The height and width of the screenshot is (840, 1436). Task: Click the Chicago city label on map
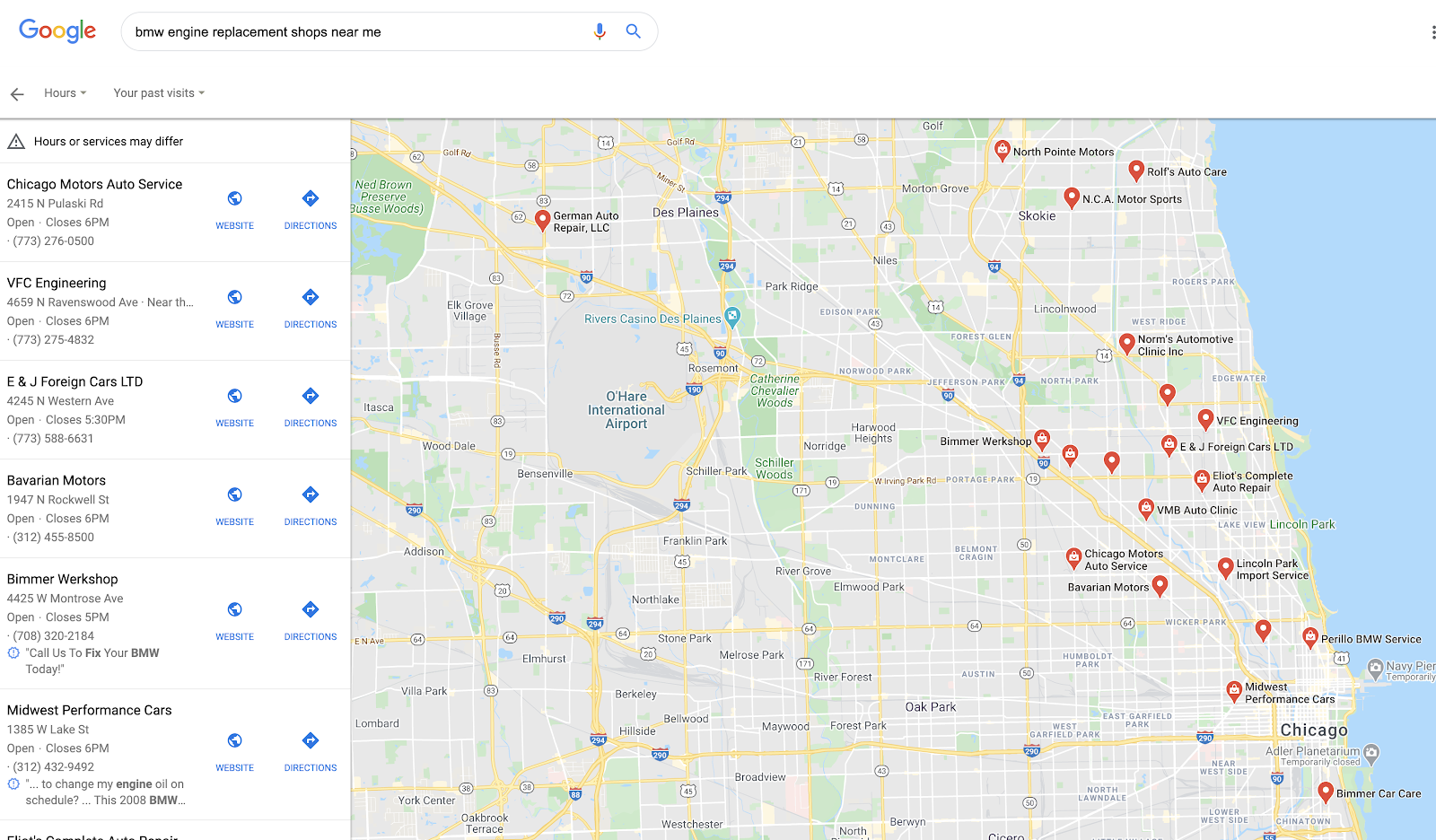[1314, 730]
